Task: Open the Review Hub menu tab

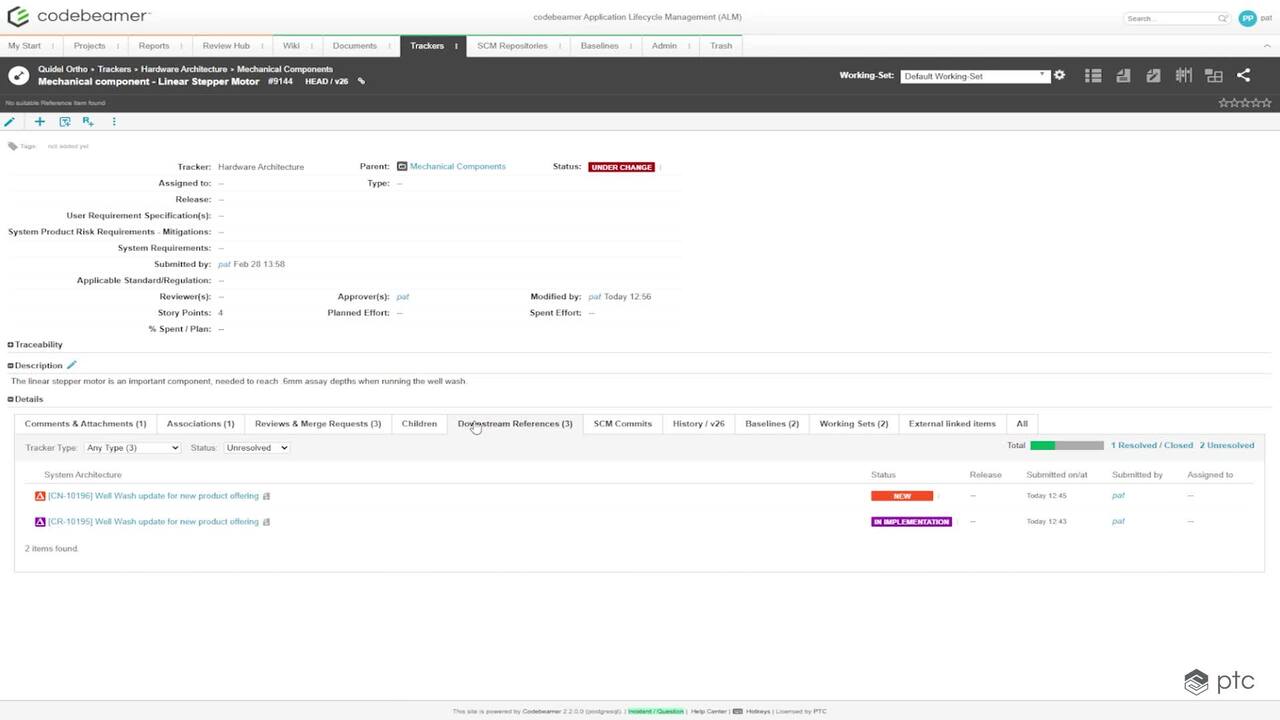Action: coord(226,46)
